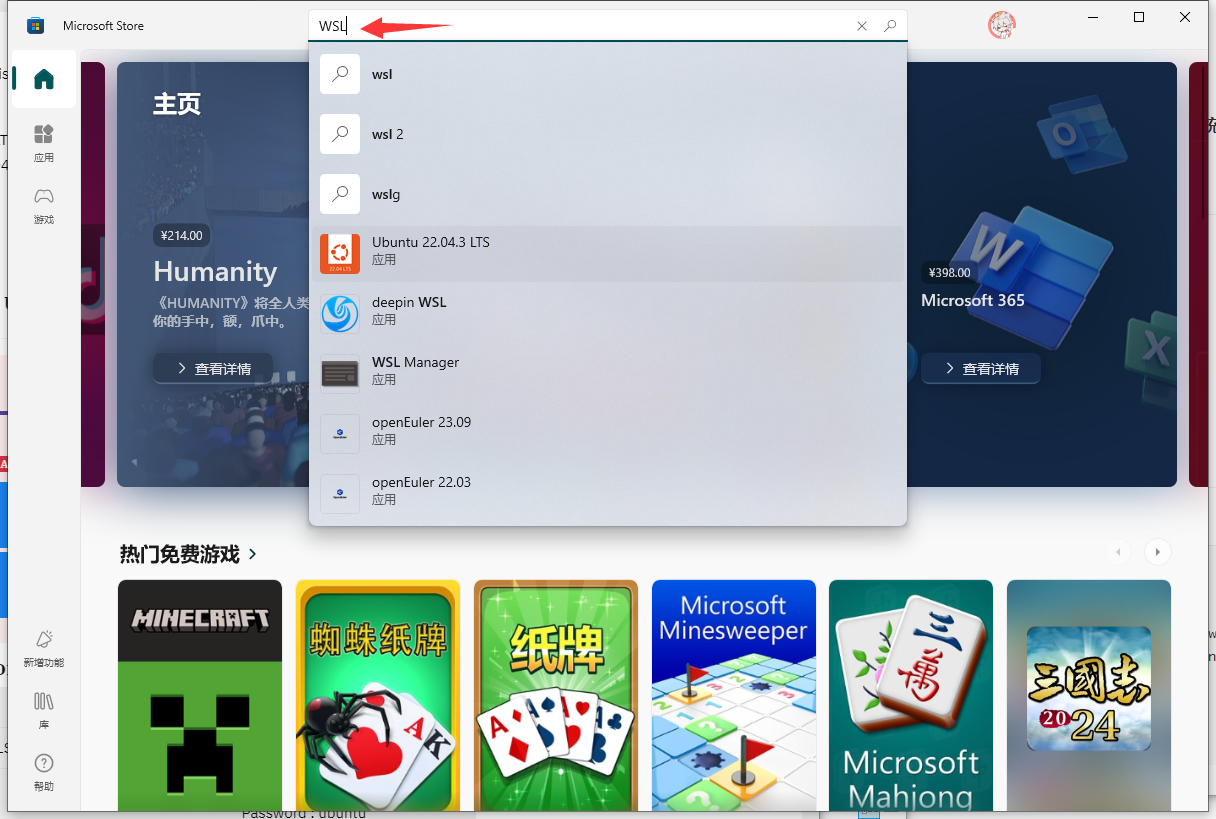The width and height of the screenshot is (1216, 819).
Task: Click the openEuler 22.03 icon
Action: [x=340, y=494]
